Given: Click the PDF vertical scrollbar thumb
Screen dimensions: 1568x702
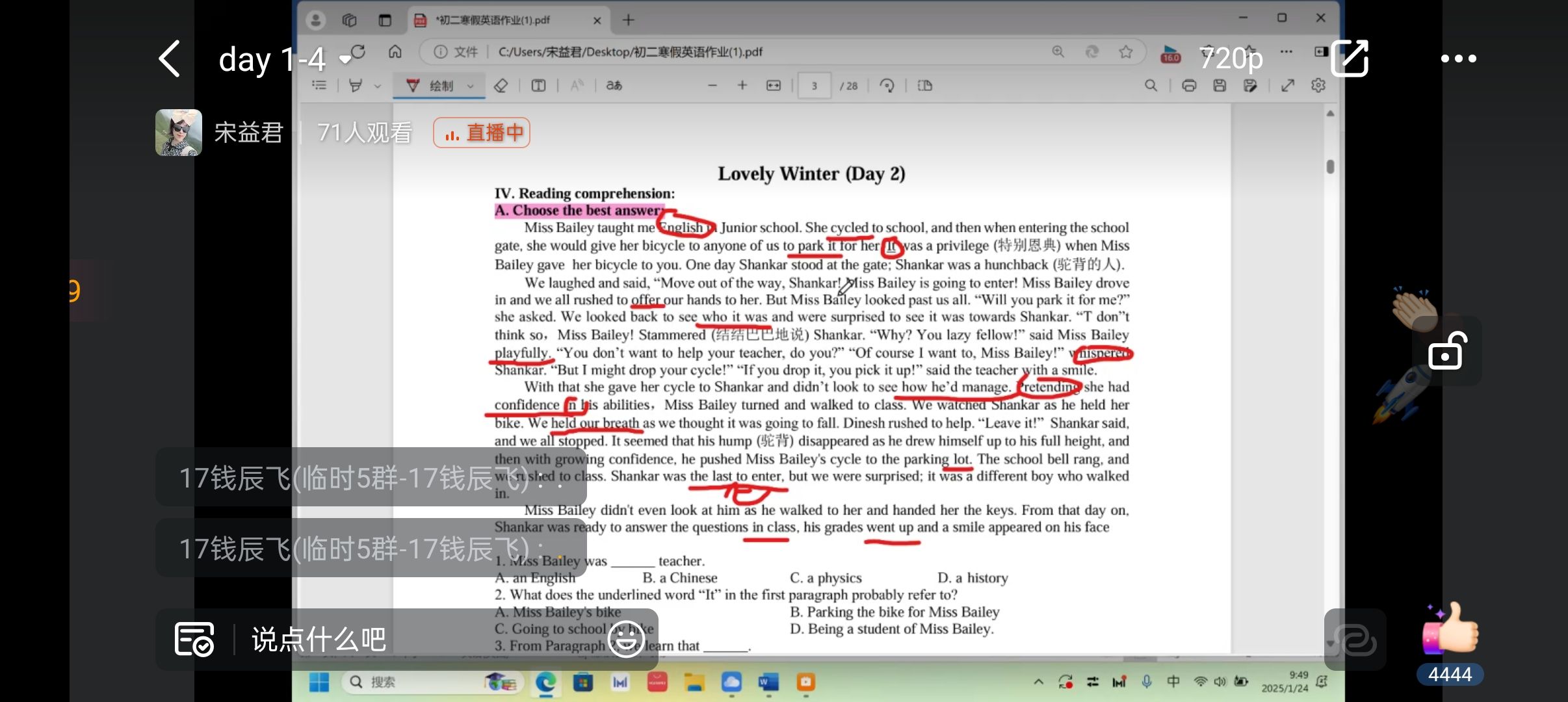Looking at the screenshot, I should [1330, 167].
